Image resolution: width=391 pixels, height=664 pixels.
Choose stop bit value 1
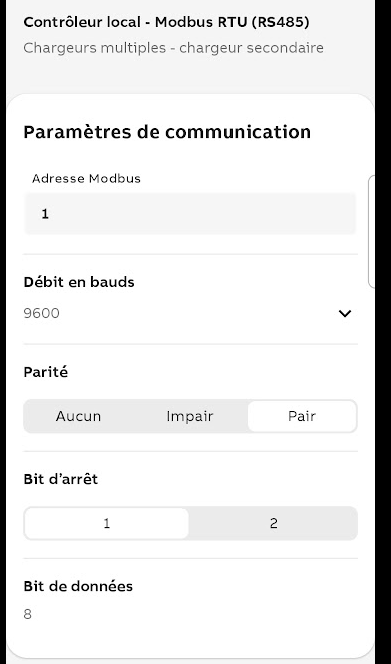tap(106, 523)
